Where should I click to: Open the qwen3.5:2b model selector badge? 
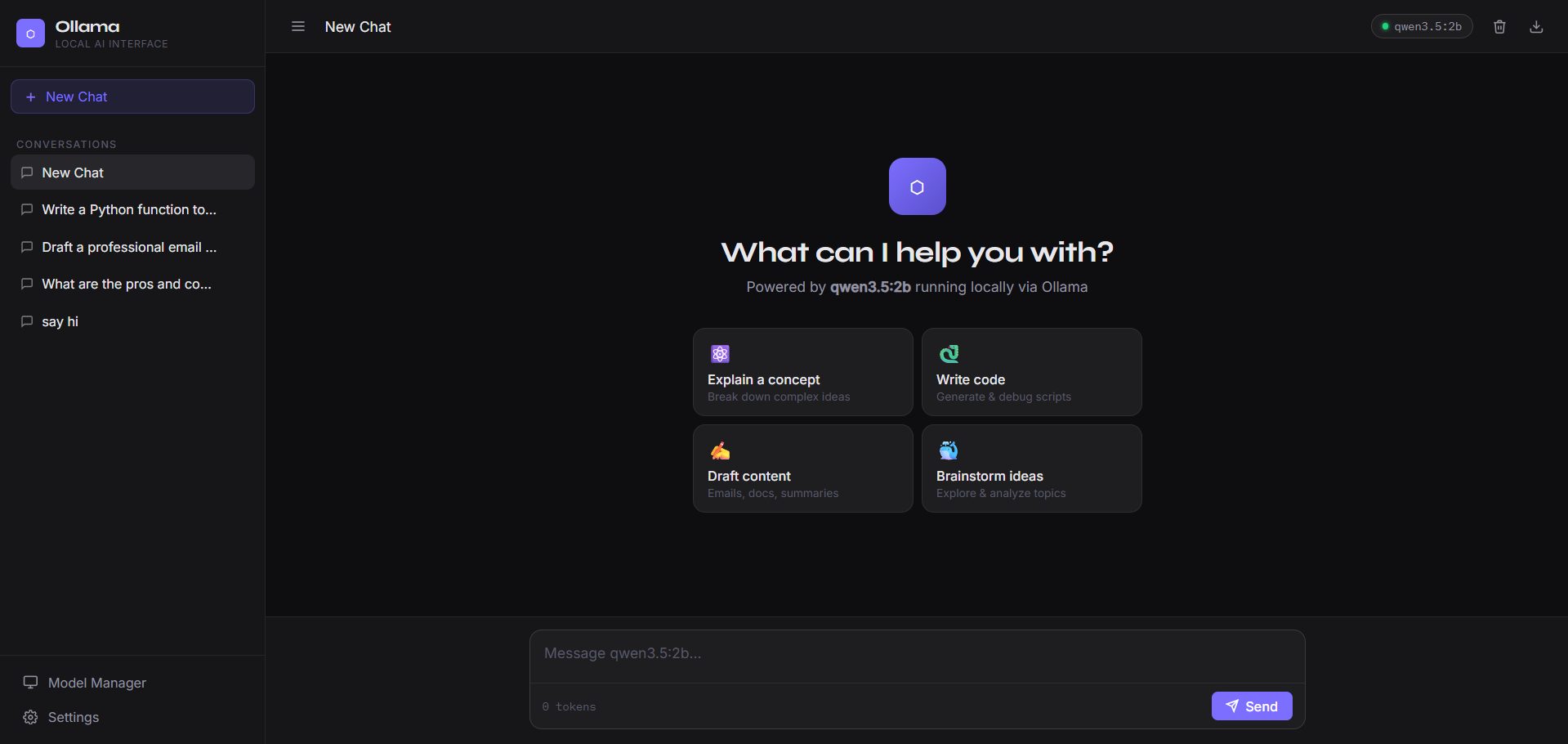click(x=1422, y=26)
